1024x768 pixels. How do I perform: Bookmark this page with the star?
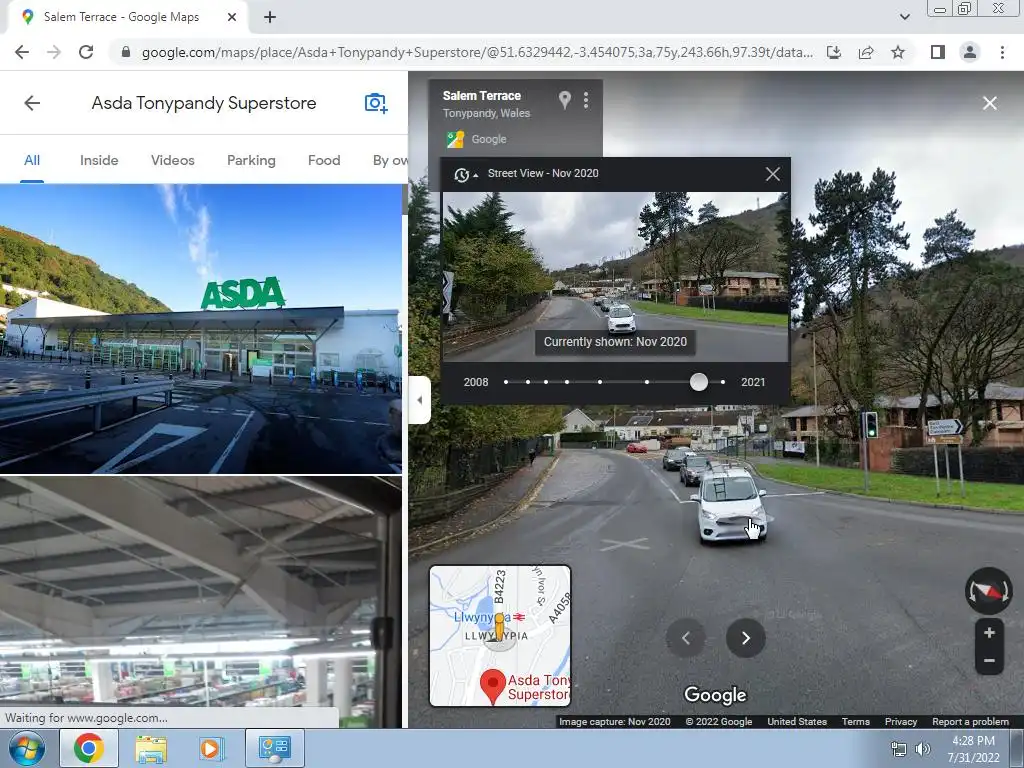pos(898,52)
